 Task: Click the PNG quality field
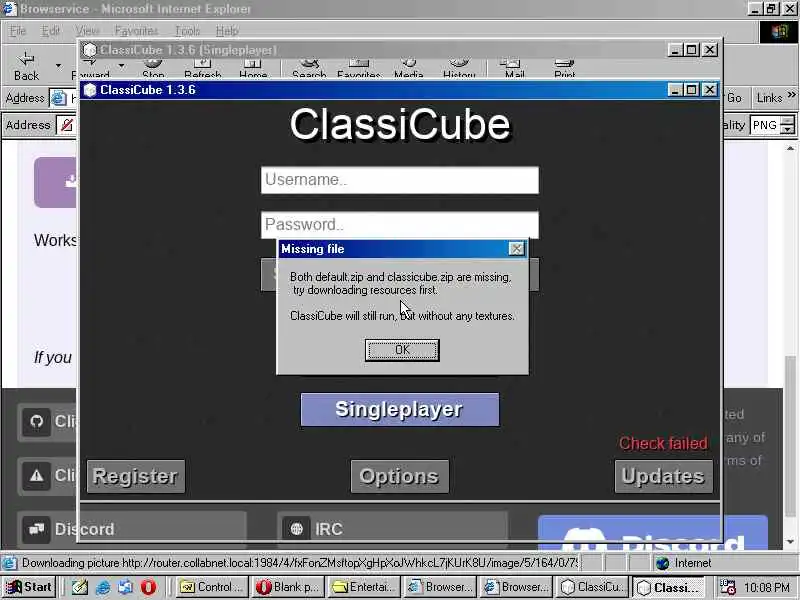tap(765, 125)
